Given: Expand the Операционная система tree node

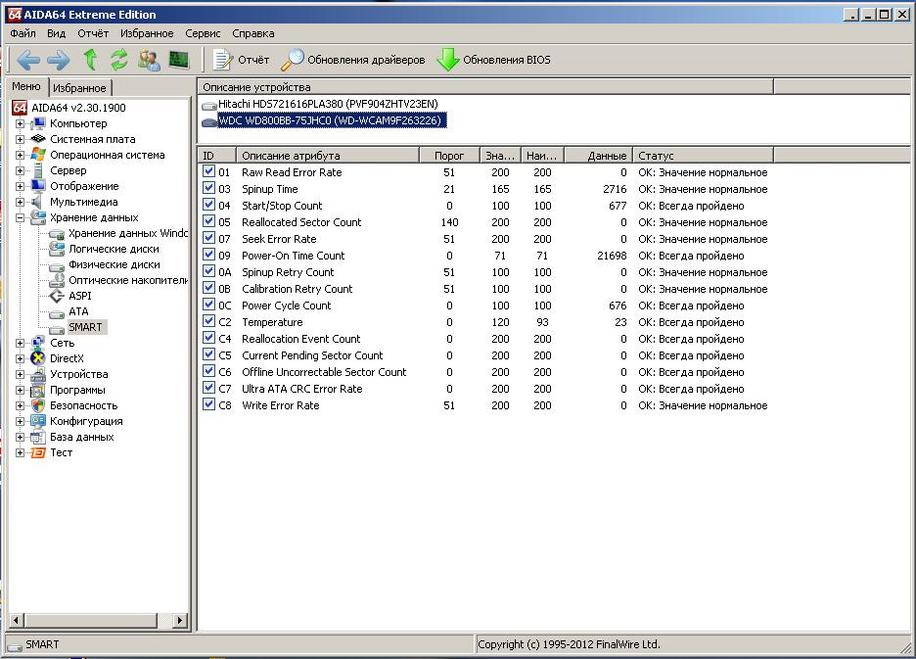Looking at the screenshot, I should [20, 155].
